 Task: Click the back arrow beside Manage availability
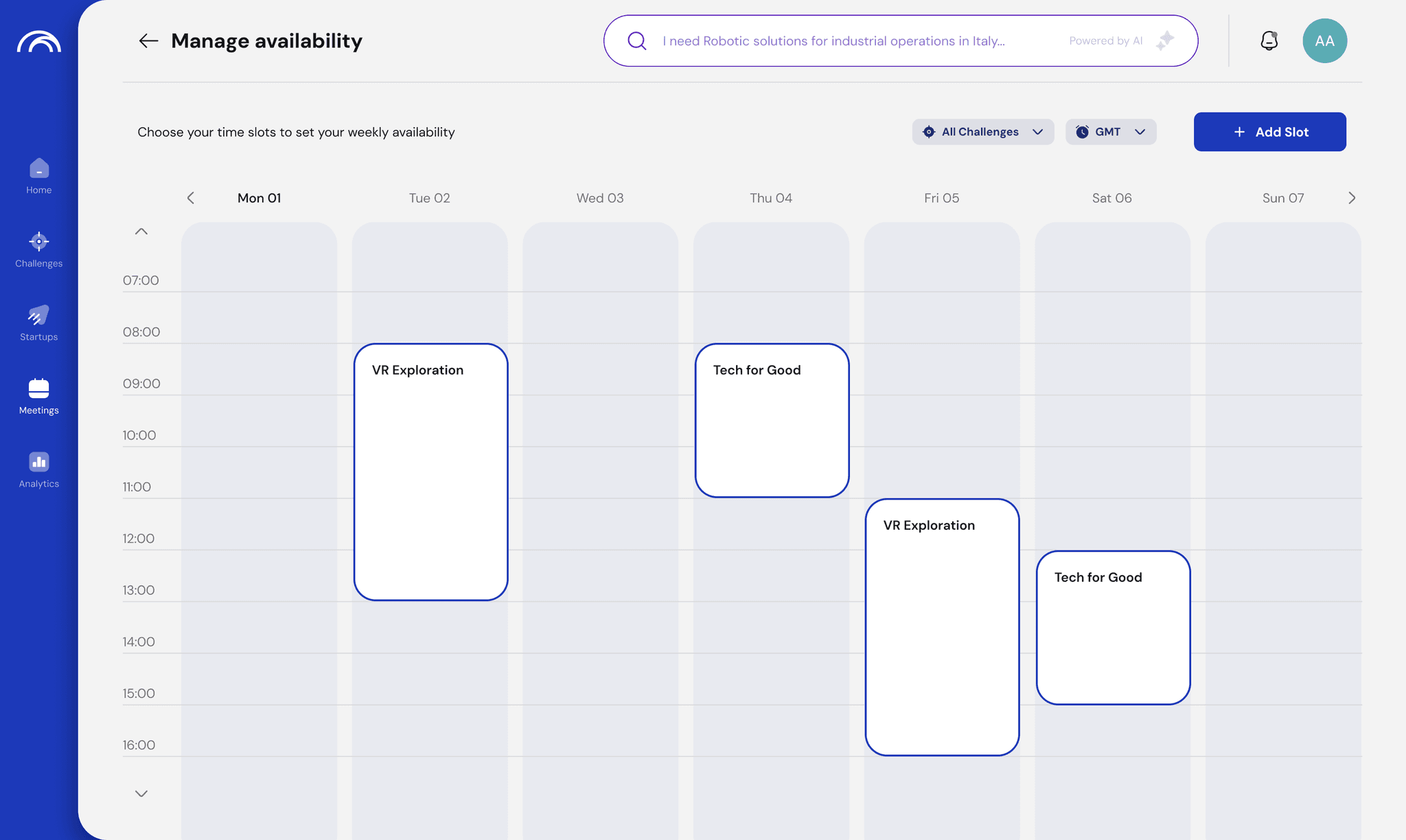click(x=148, y=41)
